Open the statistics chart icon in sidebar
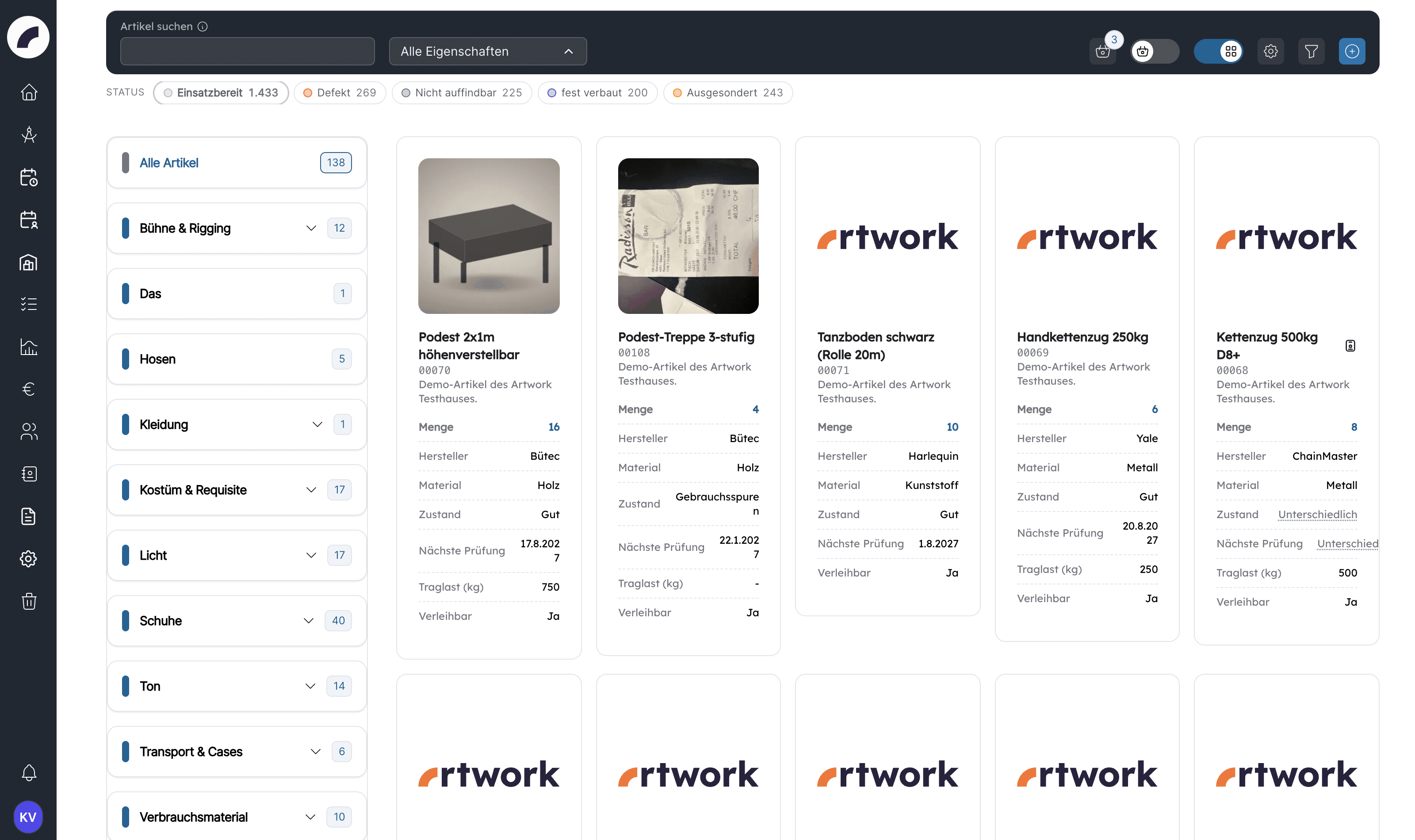1415x840 pixels. pyautogui.click(x=29, y=347)
